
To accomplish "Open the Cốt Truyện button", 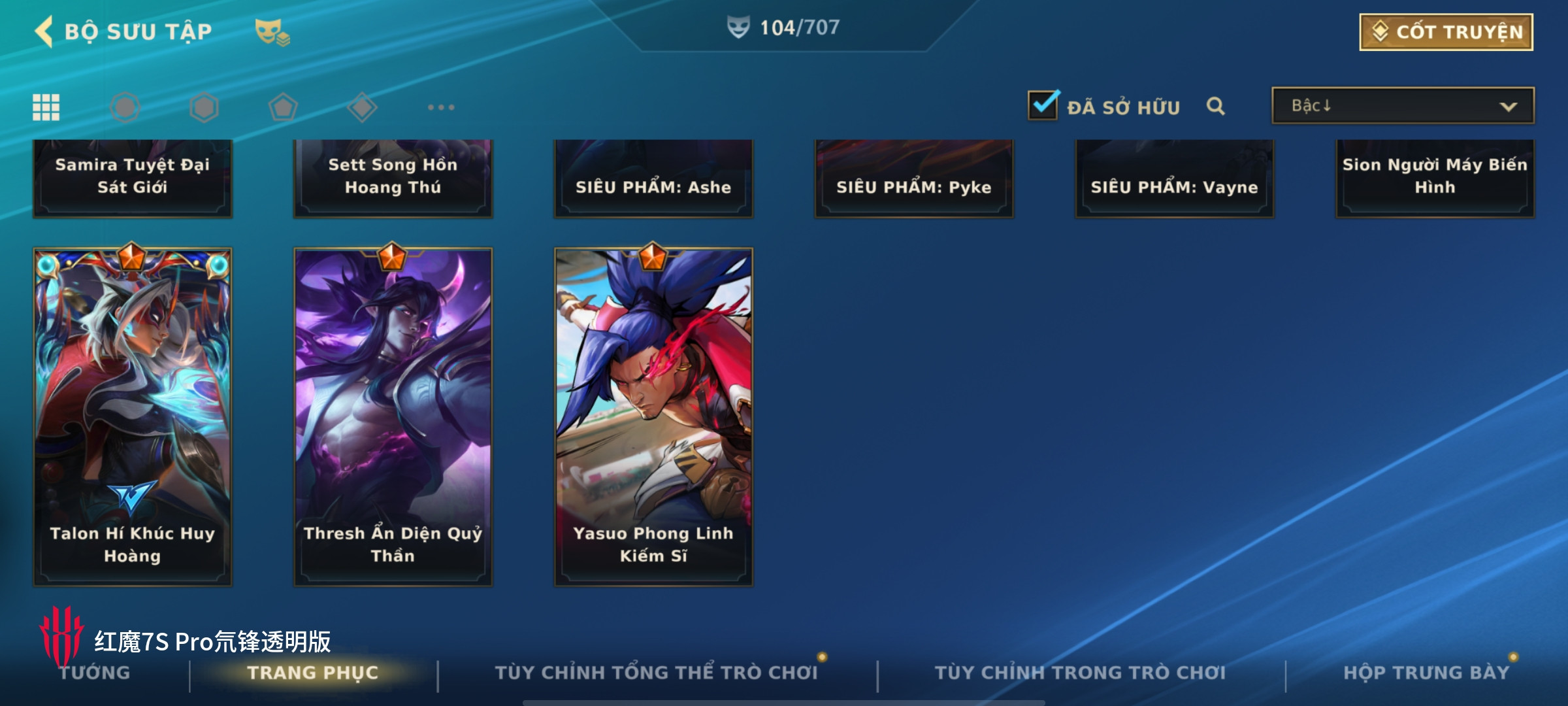I will click(1446, 32).
